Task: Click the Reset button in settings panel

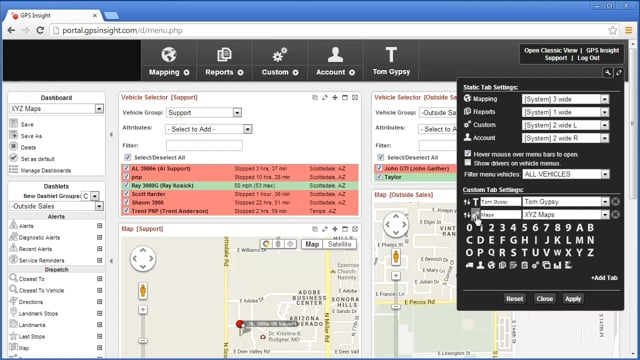Action: tap(514, 299)
